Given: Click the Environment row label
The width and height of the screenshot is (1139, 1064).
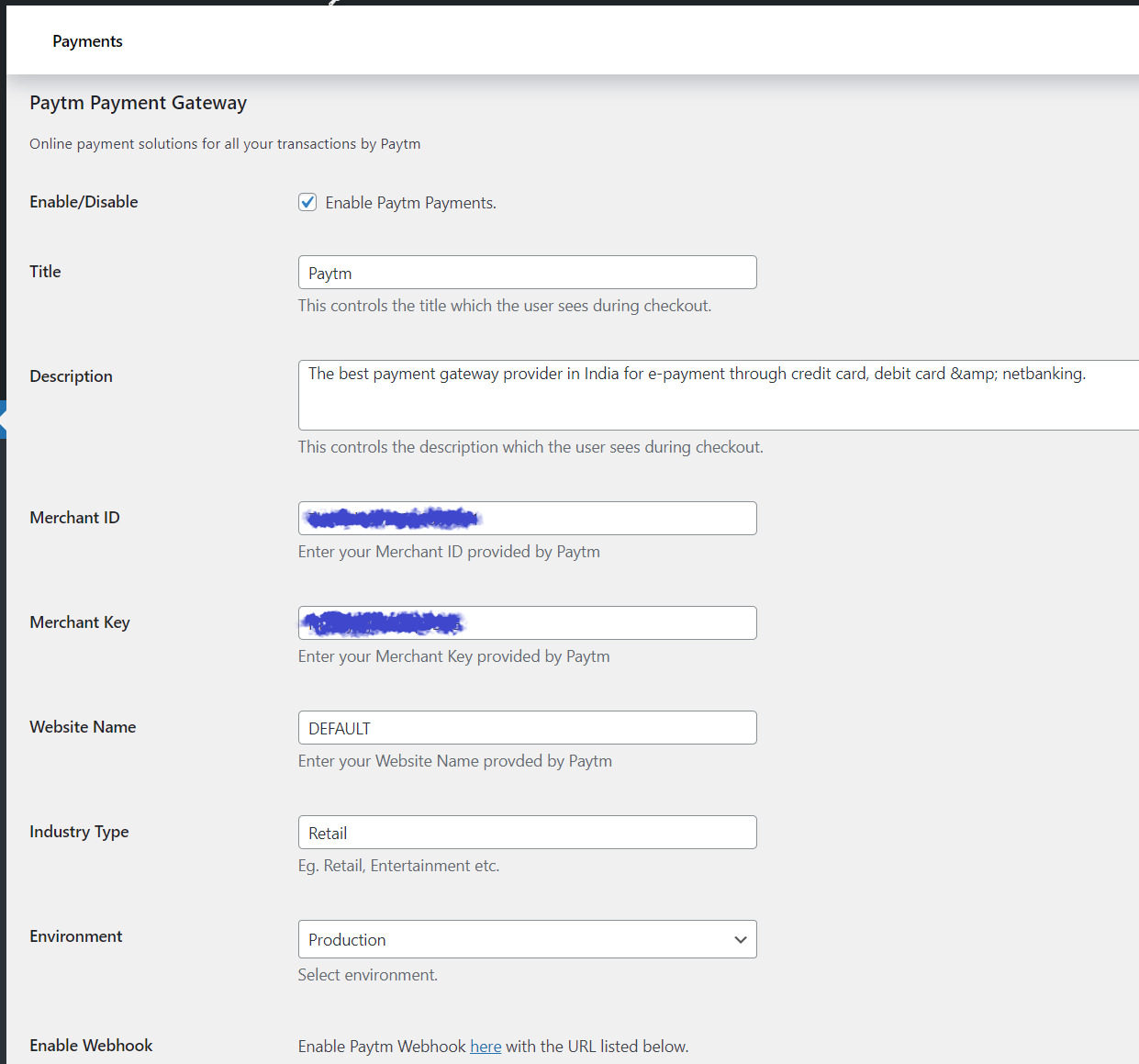Looking at the screenshot, I should click(x=75, y=936).
